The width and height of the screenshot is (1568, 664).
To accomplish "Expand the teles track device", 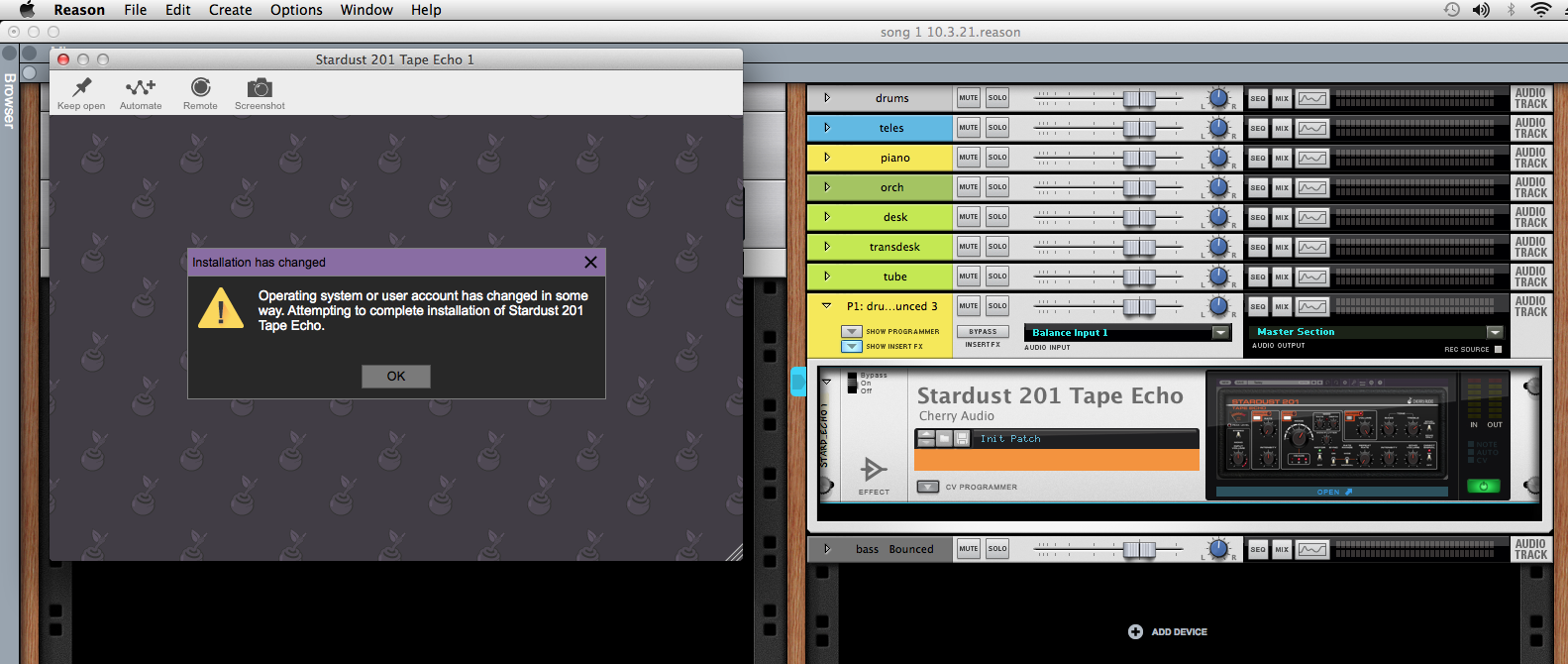I will click(827, 128).
